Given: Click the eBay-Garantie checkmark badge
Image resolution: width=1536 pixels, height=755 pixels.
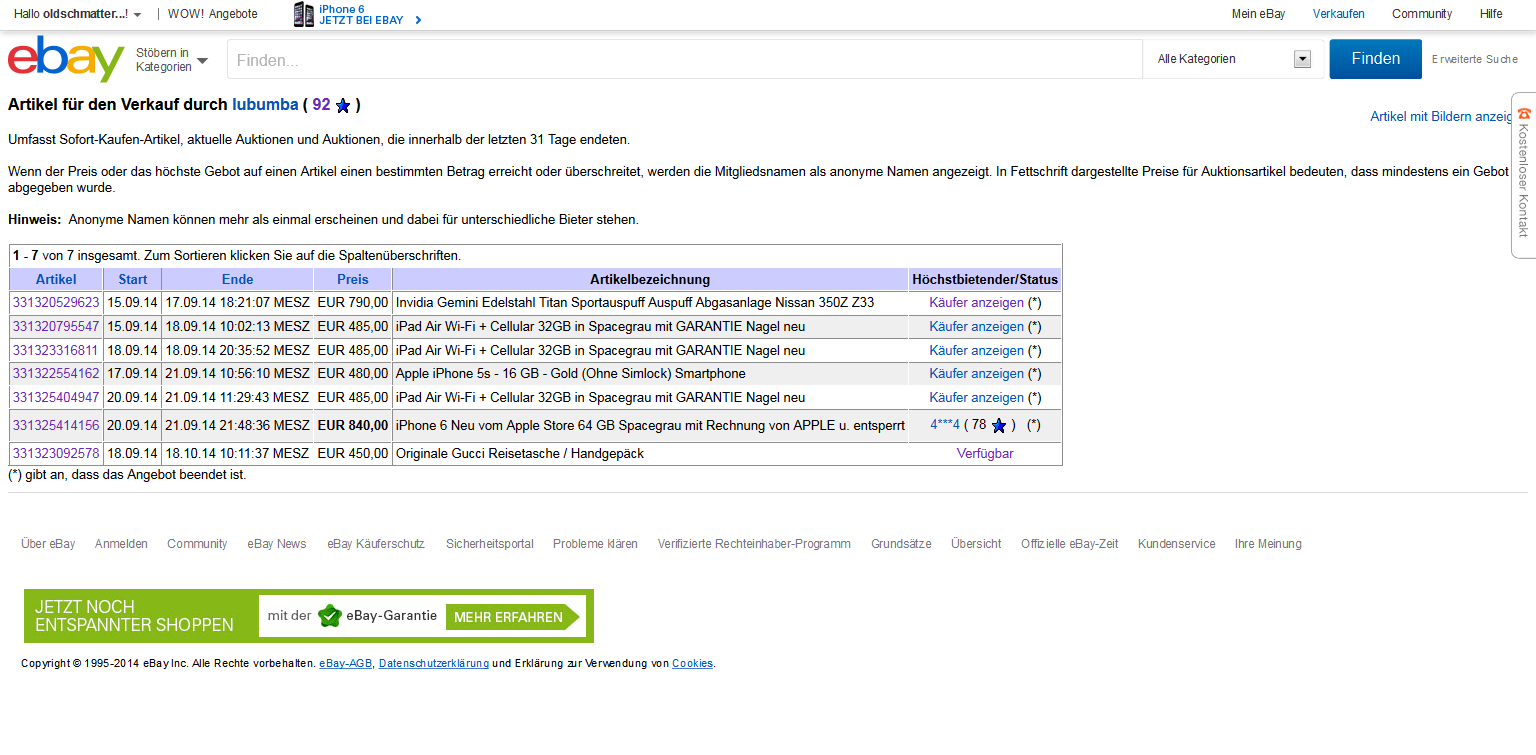Looking at the screenshot, I should pos(329,616).
